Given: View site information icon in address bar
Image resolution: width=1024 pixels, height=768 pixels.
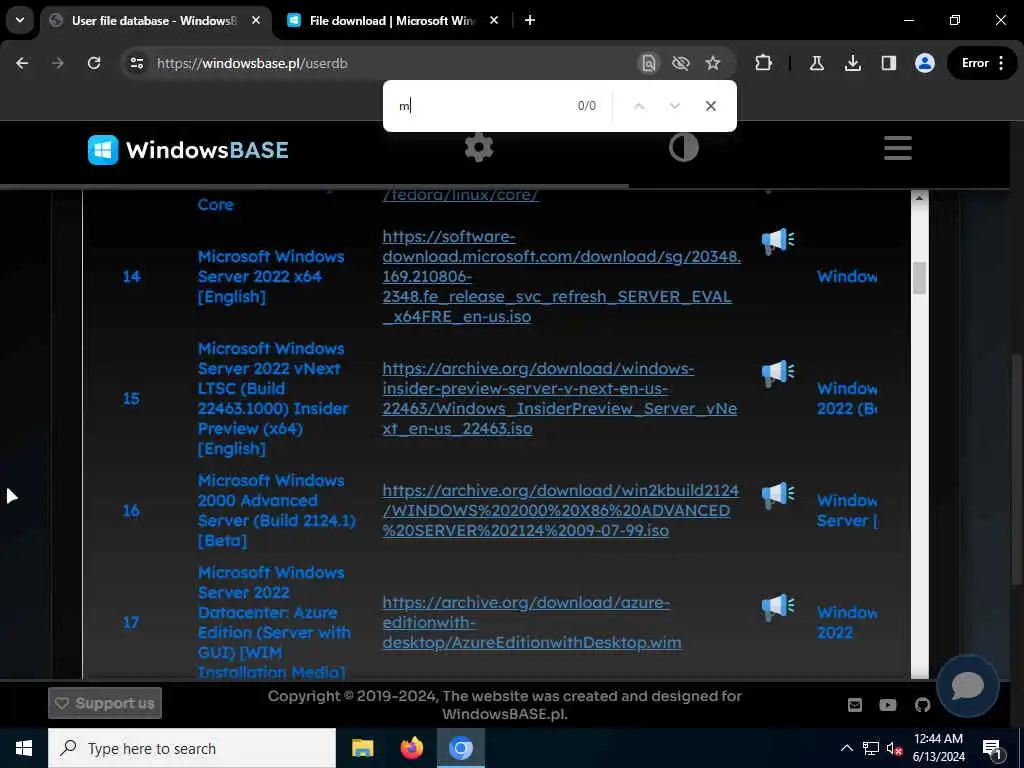Looking at the screenshot, I should click(136, 63).
